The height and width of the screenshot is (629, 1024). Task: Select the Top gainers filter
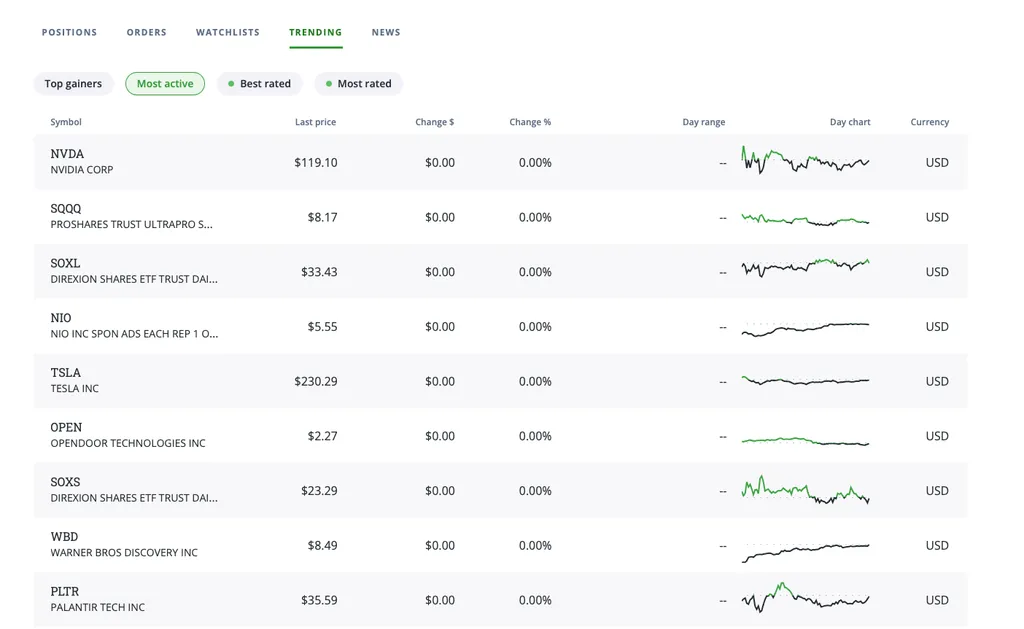73,84
